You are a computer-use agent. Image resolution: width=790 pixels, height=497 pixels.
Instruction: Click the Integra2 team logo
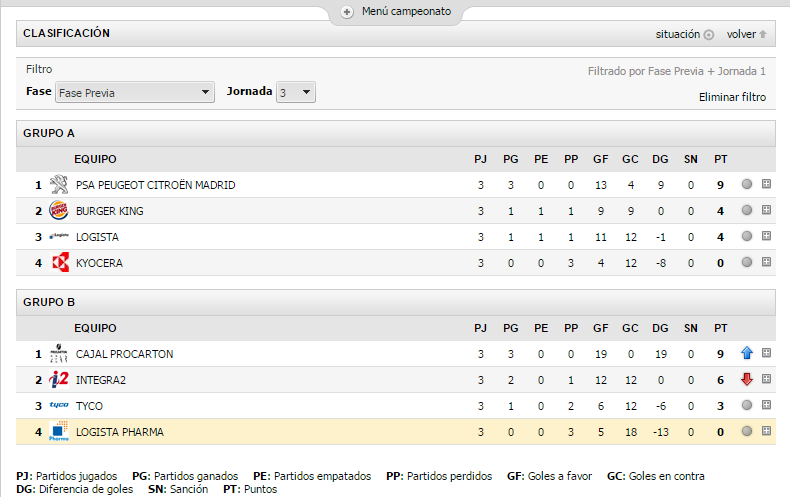click(x=59, y=380)
